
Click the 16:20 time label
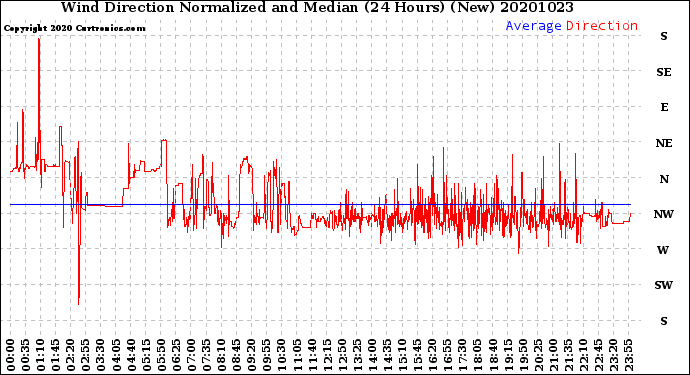(x=433, y=355)
